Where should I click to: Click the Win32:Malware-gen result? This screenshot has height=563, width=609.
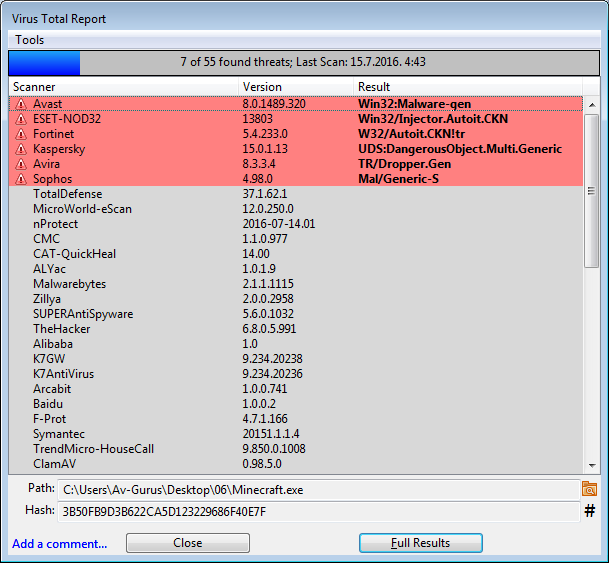(414, 104)
